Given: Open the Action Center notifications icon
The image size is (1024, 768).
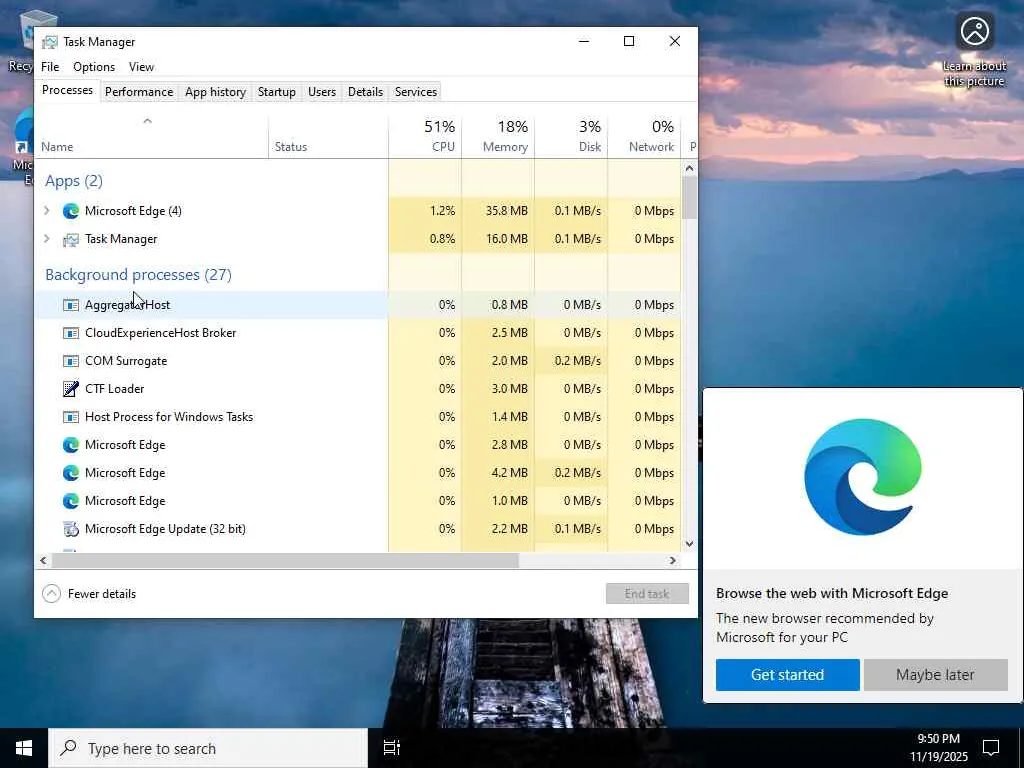Looking at the screenshot, I should (x=991, y=748).
